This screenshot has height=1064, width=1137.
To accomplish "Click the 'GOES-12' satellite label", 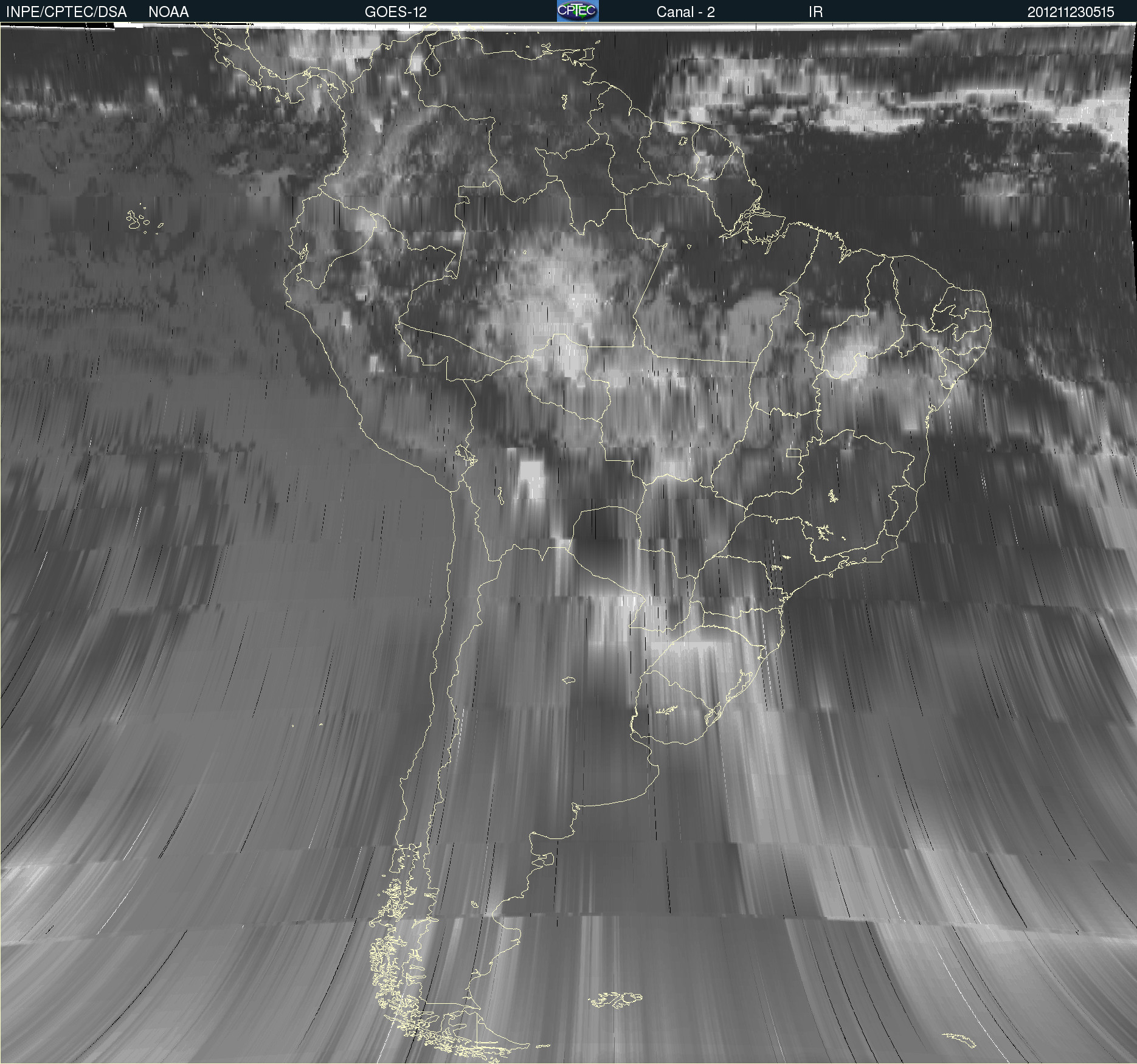I will click(396, 12).
